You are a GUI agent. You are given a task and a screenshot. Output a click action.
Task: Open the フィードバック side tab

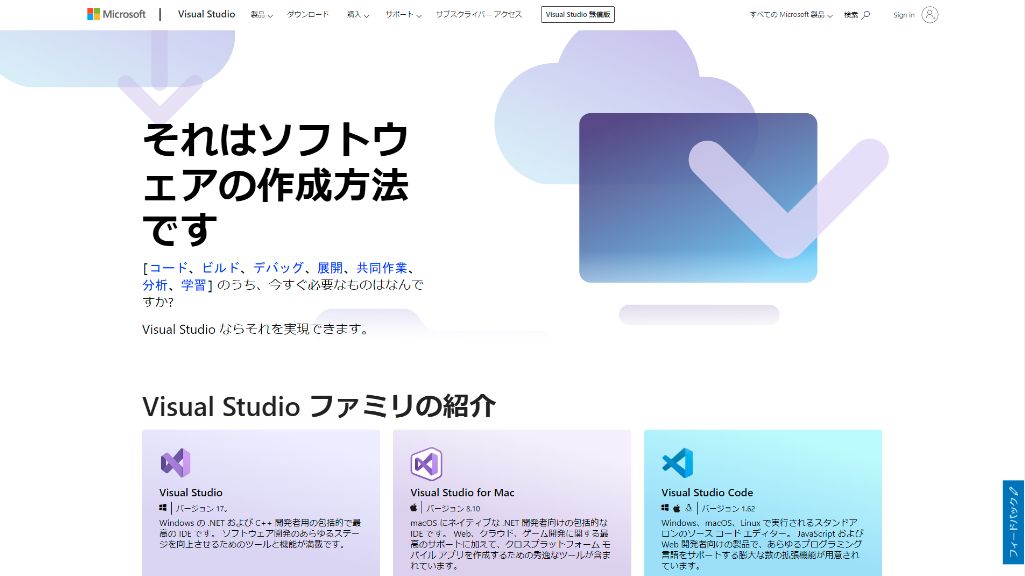(1013, 522)
